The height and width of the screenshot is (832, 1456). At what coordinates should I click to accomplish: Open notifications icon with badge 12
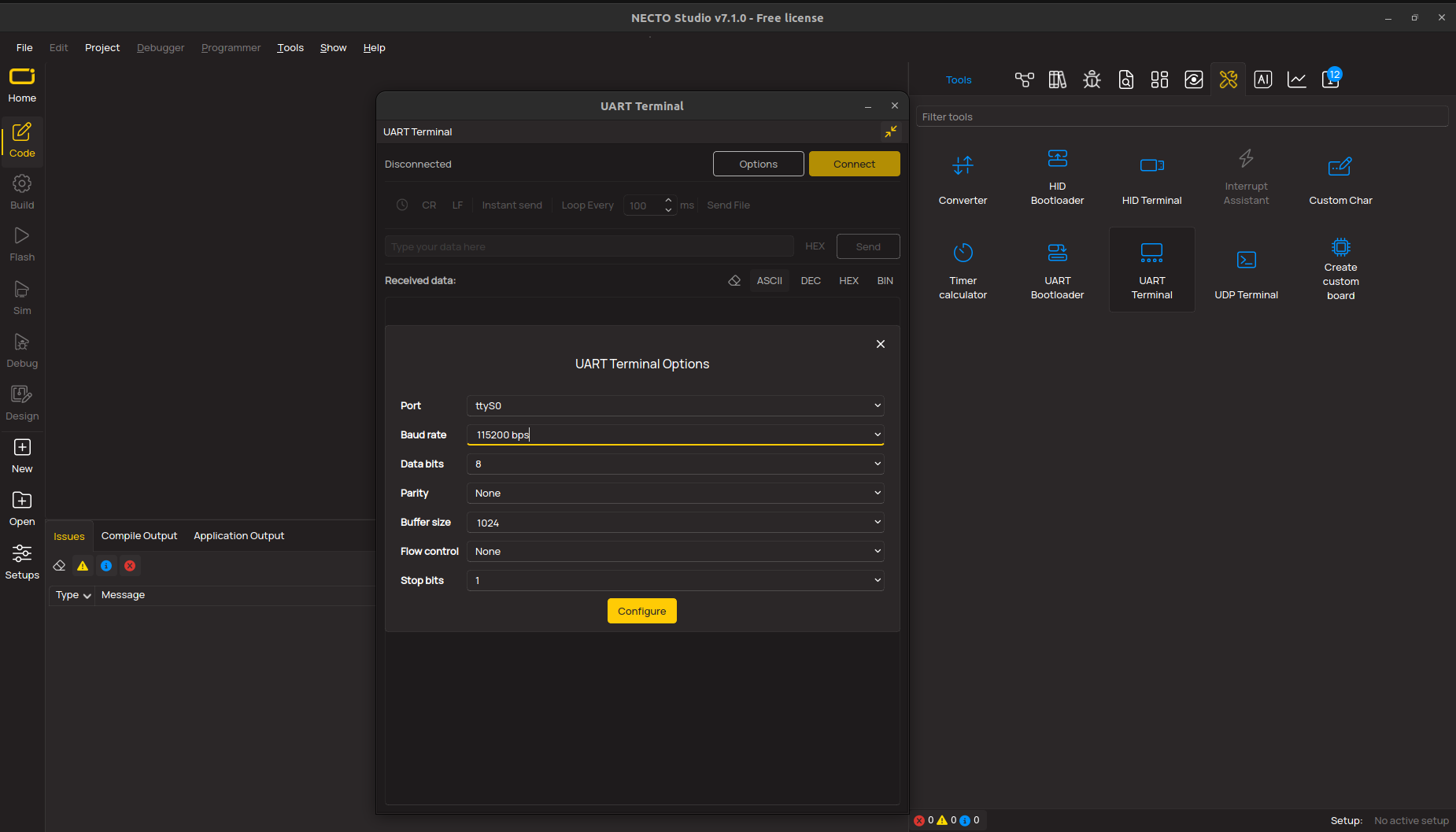pyautogui.click(x=1331, y=79)
